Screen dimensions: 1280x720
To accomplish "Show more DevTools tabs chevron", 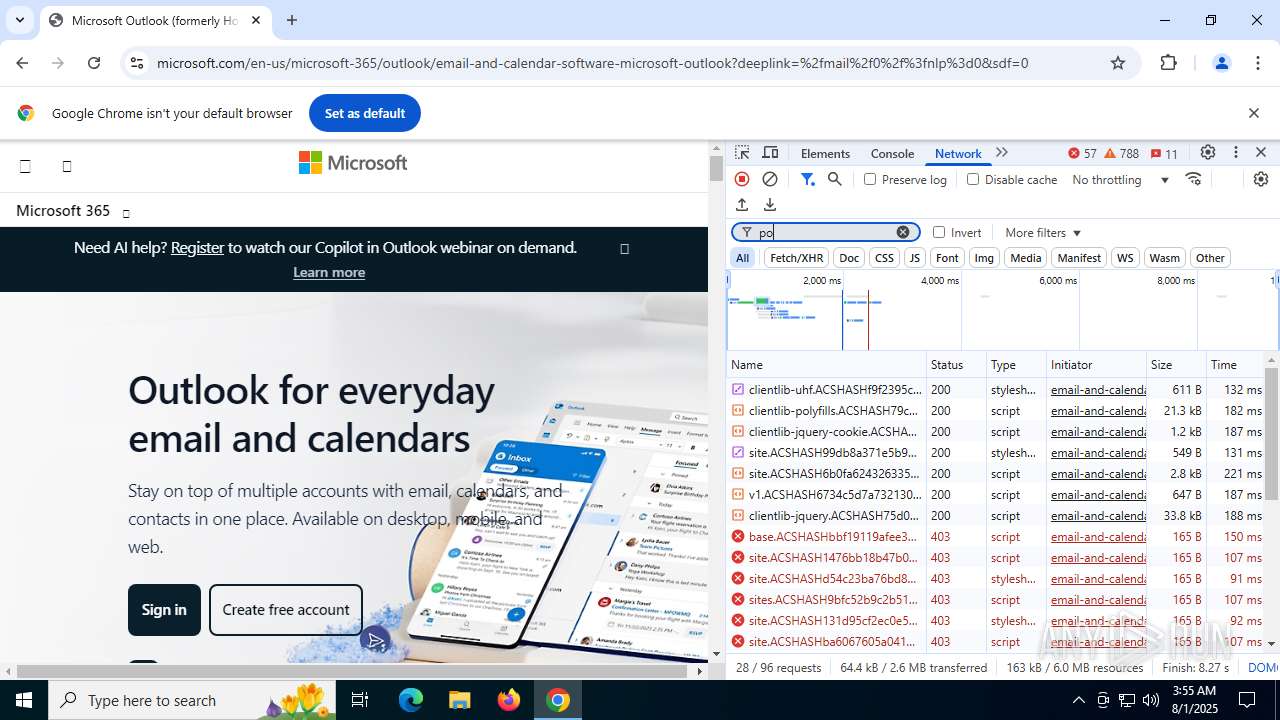I will click(1002, 153).
